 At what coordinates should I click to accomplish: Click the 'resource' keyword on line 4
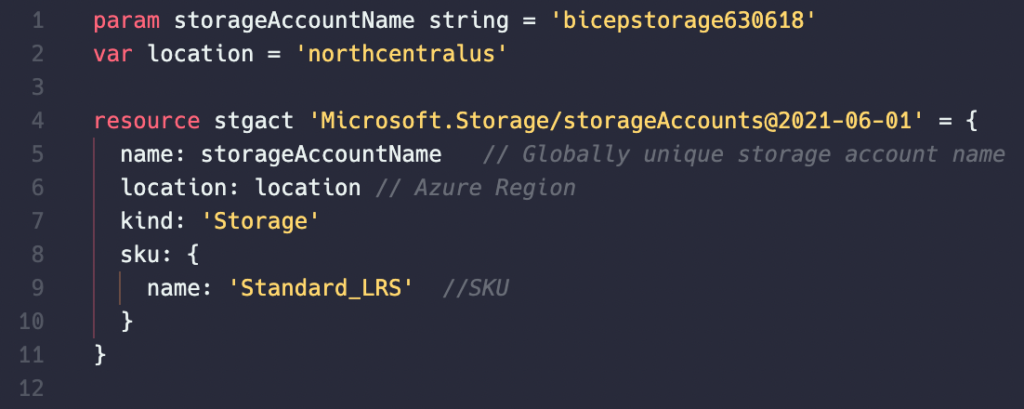tap(147, 121)
